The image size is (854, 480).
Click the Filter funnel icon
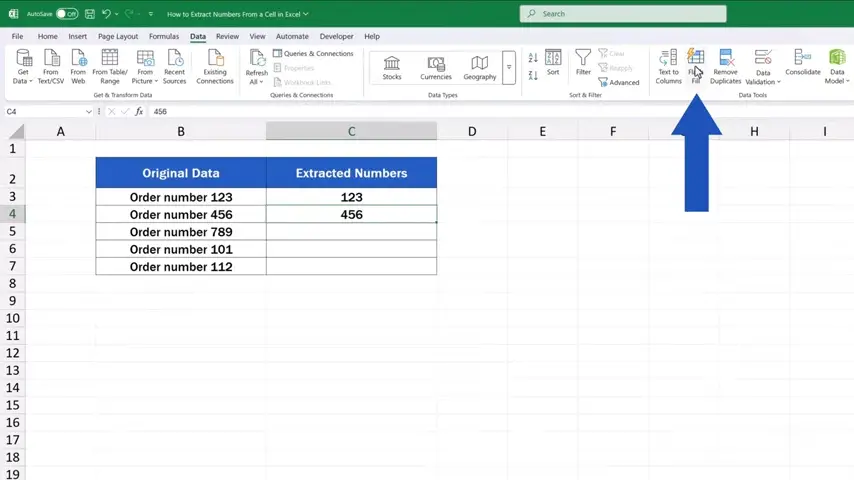583,63
